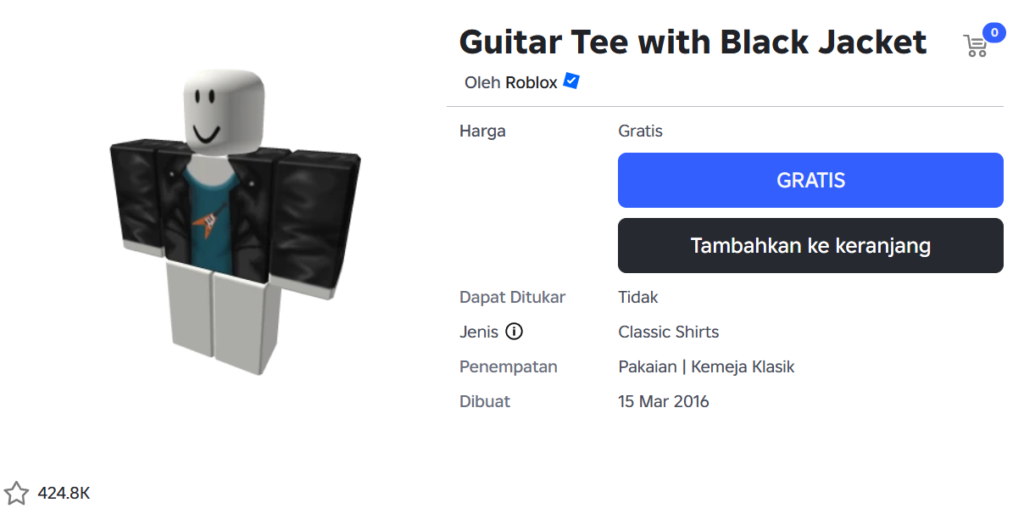The height and width of the screenshot is (514, 1024).
Task: Click the Kemeja Klasik link
Action: [x=743, y=367]
